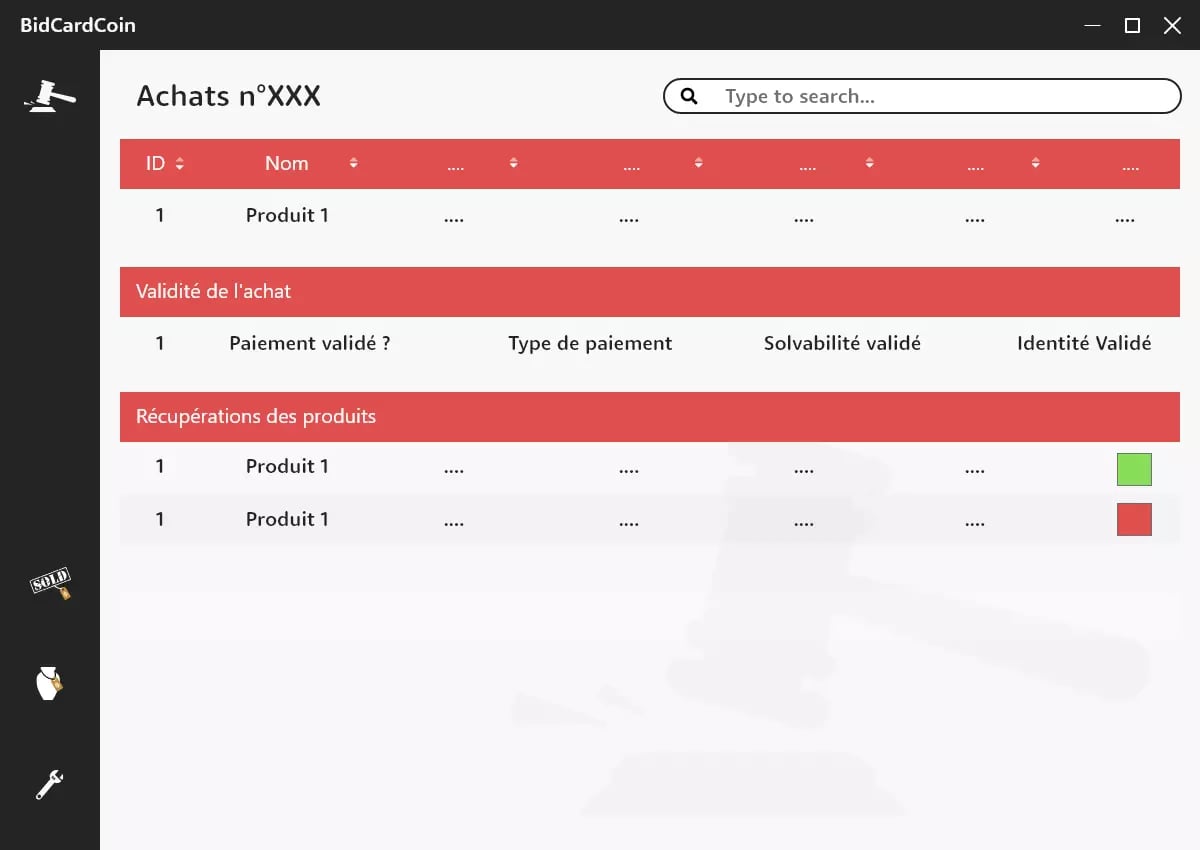Sort table by Nom column arrows
1200x850 pixels.
click(x=353, y=164)
